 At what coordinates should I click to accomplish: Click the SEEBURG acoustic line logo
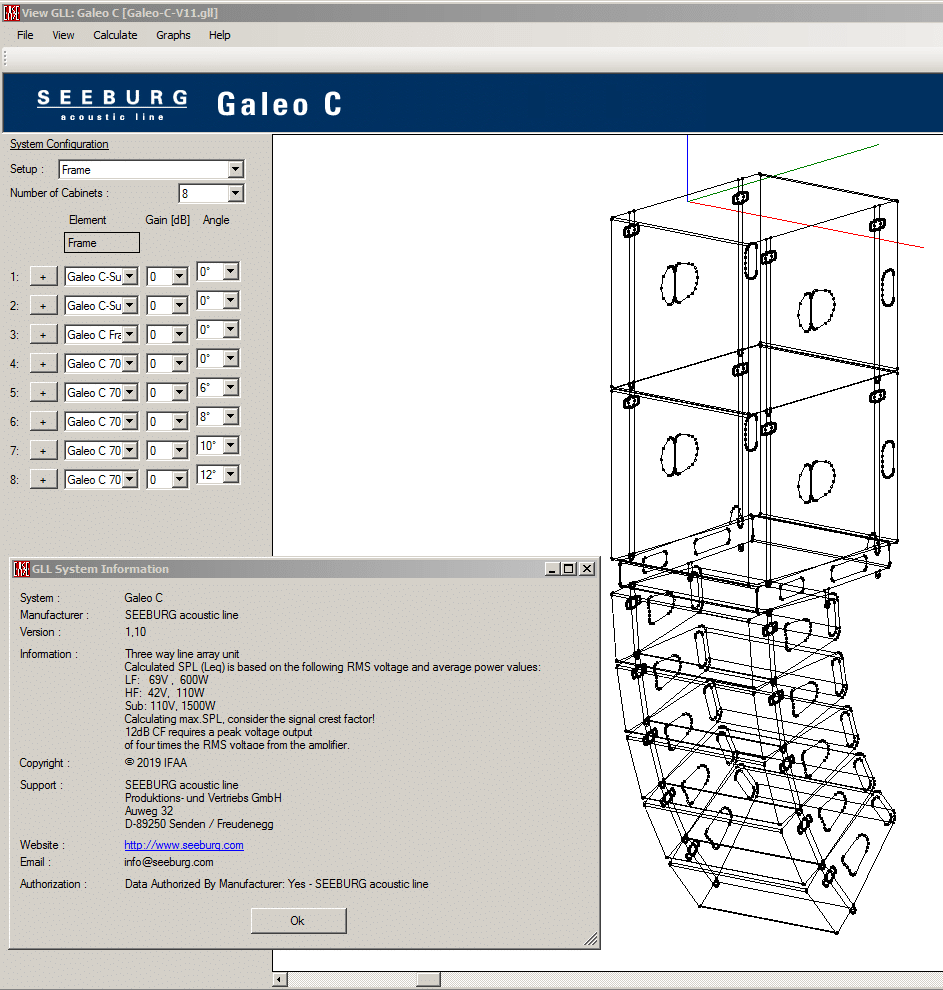click(112, 104)
